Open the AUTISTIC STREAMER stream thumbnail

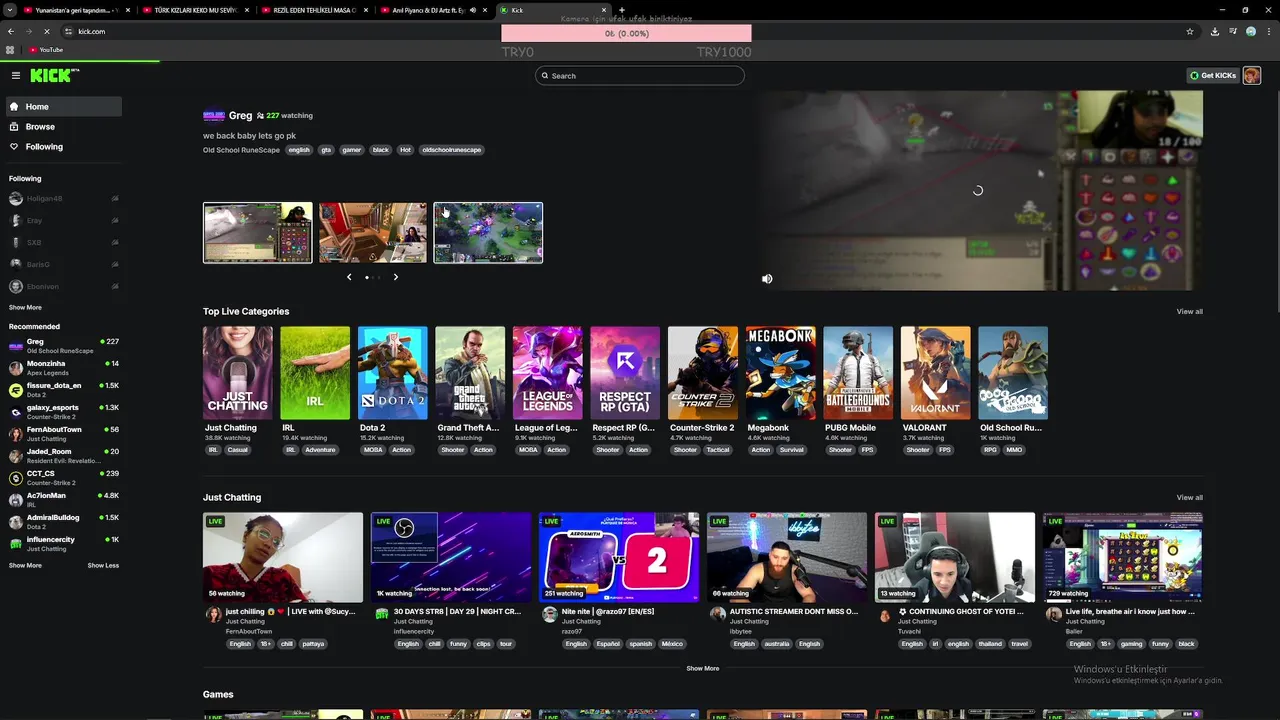(787, 557)
